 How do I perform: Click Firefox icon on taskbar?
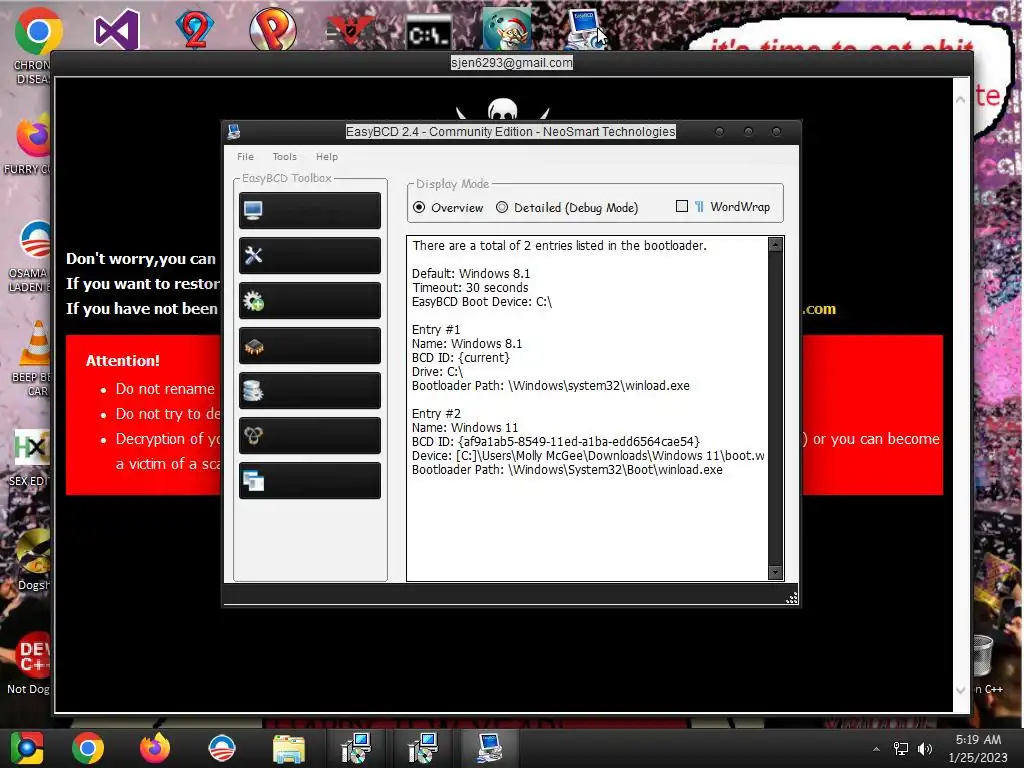[155, 748]
